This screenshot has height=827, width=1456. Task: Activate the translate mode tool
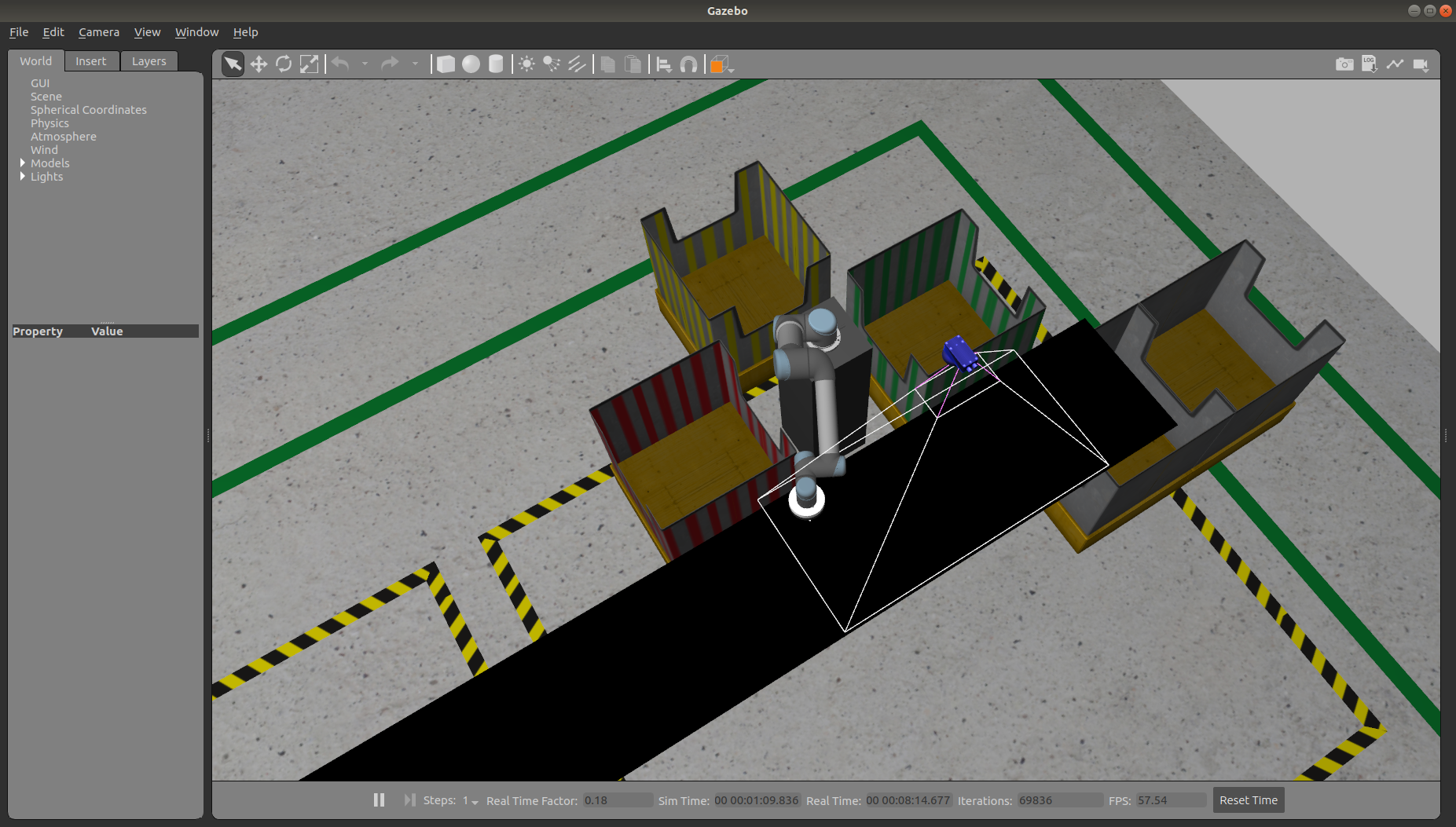(259, 64)
